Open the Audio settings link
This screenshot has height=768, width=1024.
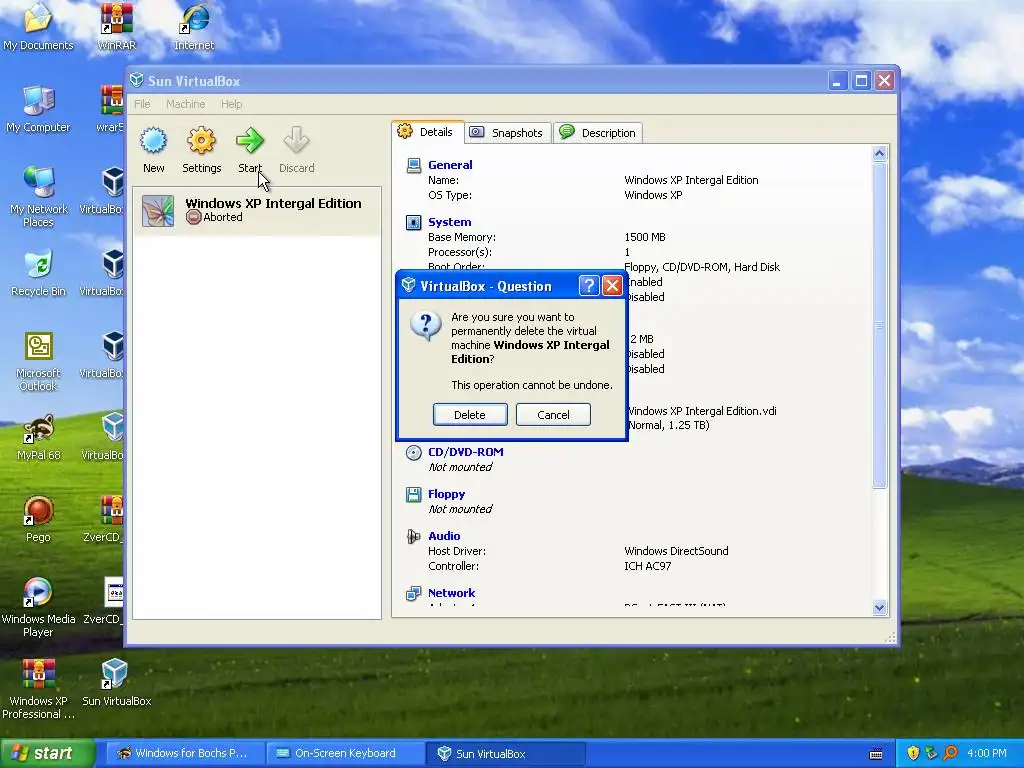[444, 536]
